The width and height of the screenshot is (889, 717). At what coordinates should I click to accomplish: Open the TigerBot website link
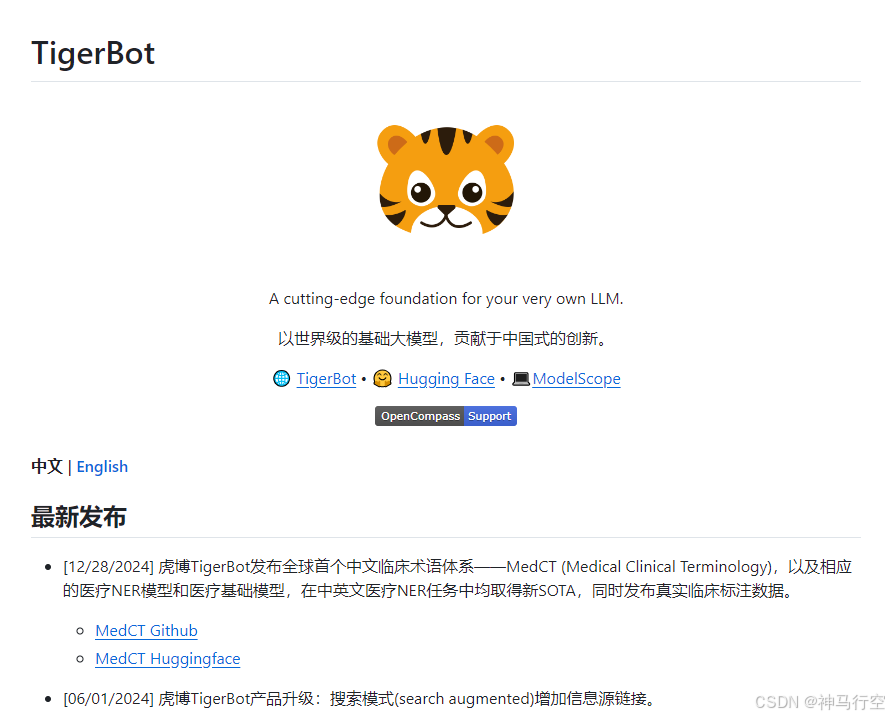click(326, 379)
